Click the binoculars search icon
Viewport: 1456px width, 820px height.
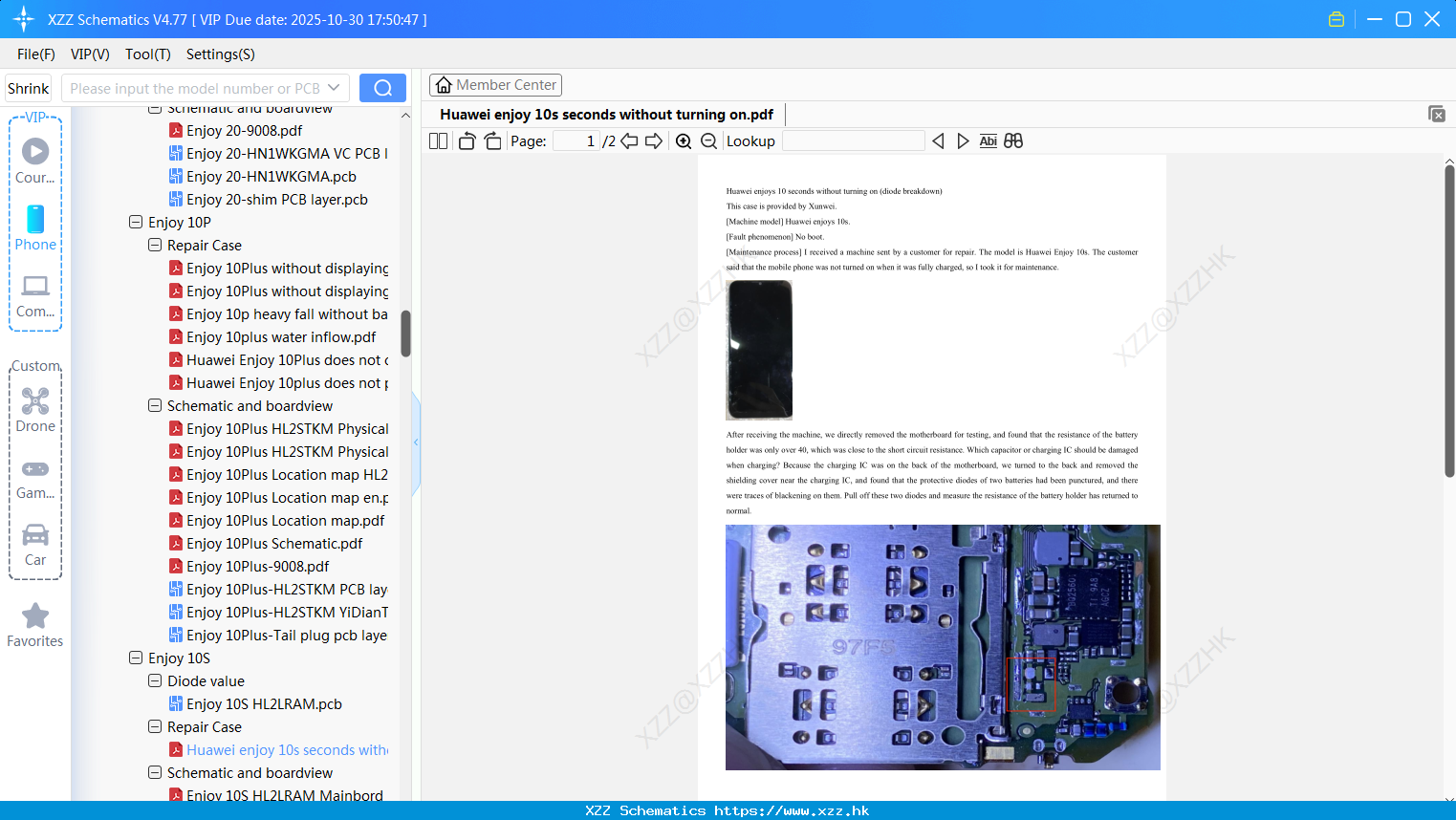point(1013,141)
